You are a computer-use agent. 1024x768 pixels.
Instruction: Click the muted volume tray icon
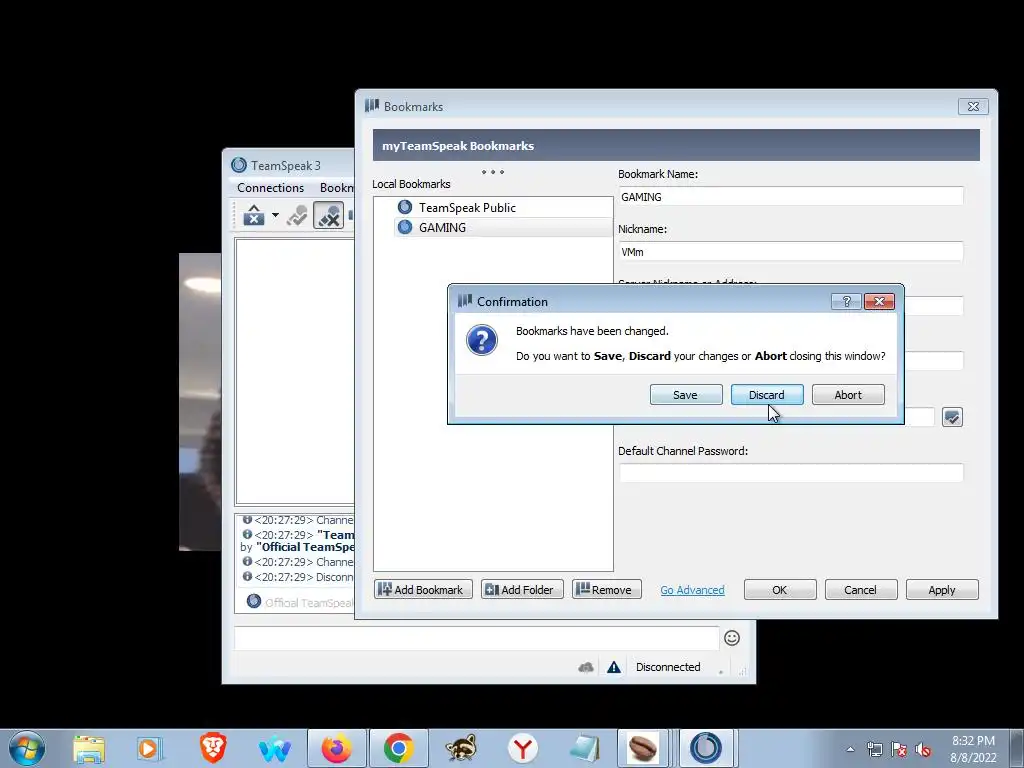[923, 749]
